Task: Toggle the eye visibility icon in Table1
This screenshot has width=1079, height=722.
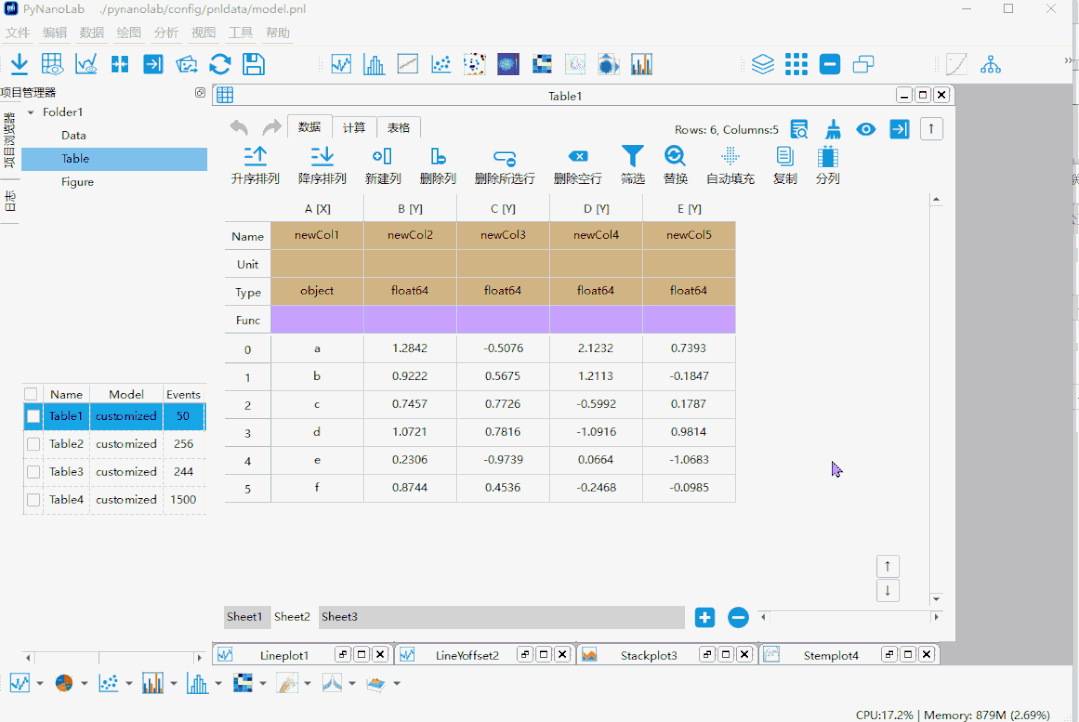Action: (x=866, y=129)
